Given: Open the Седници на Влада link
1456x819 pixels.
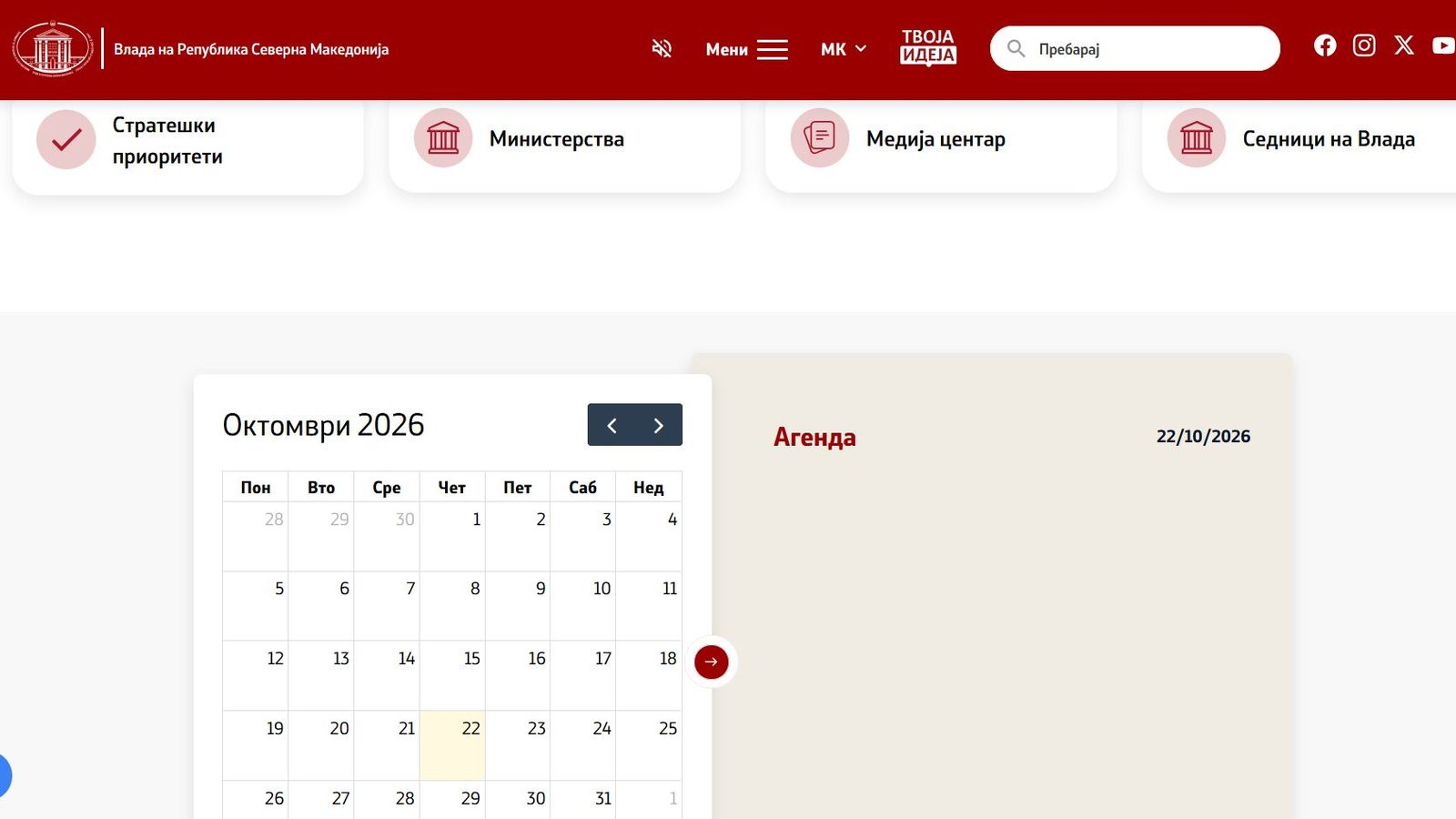Looking at the screenshot, I should [x=1329, y=139].
